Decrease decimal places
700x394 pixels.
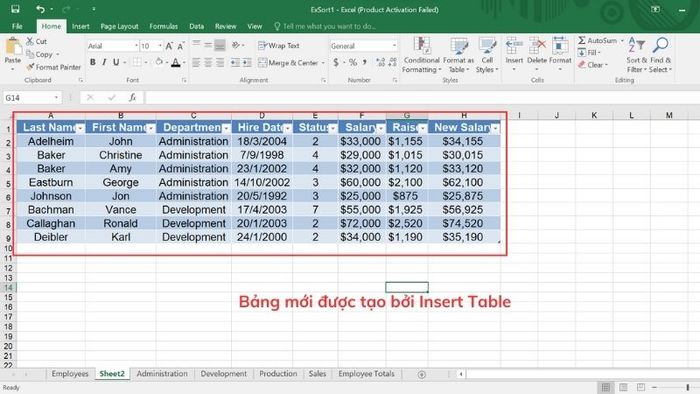point(392,62)
